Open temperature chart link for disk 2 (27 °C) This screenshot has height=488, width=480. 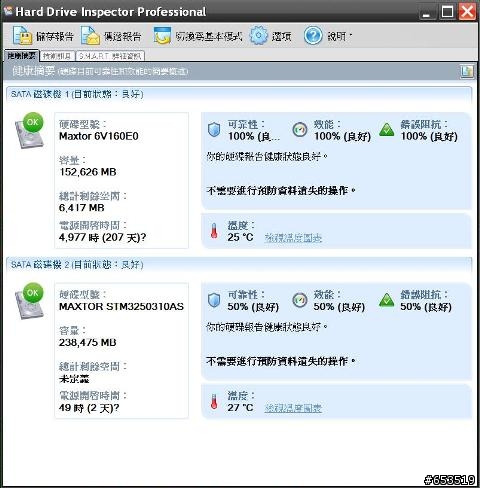293,408
